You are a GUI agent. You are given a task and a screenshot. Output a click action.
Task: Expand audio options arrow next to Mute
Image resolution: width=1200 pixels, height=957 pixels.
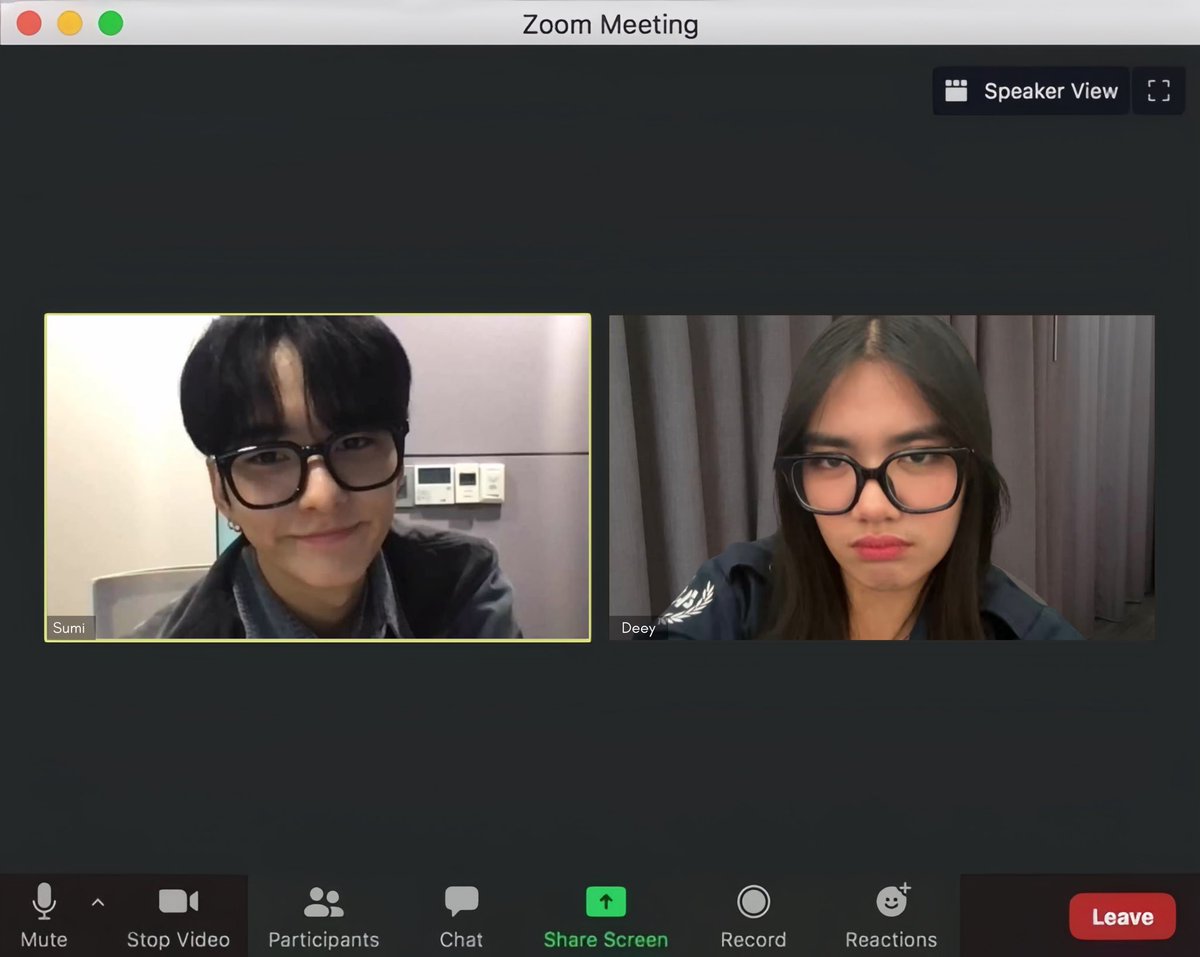tap(97, 902)
